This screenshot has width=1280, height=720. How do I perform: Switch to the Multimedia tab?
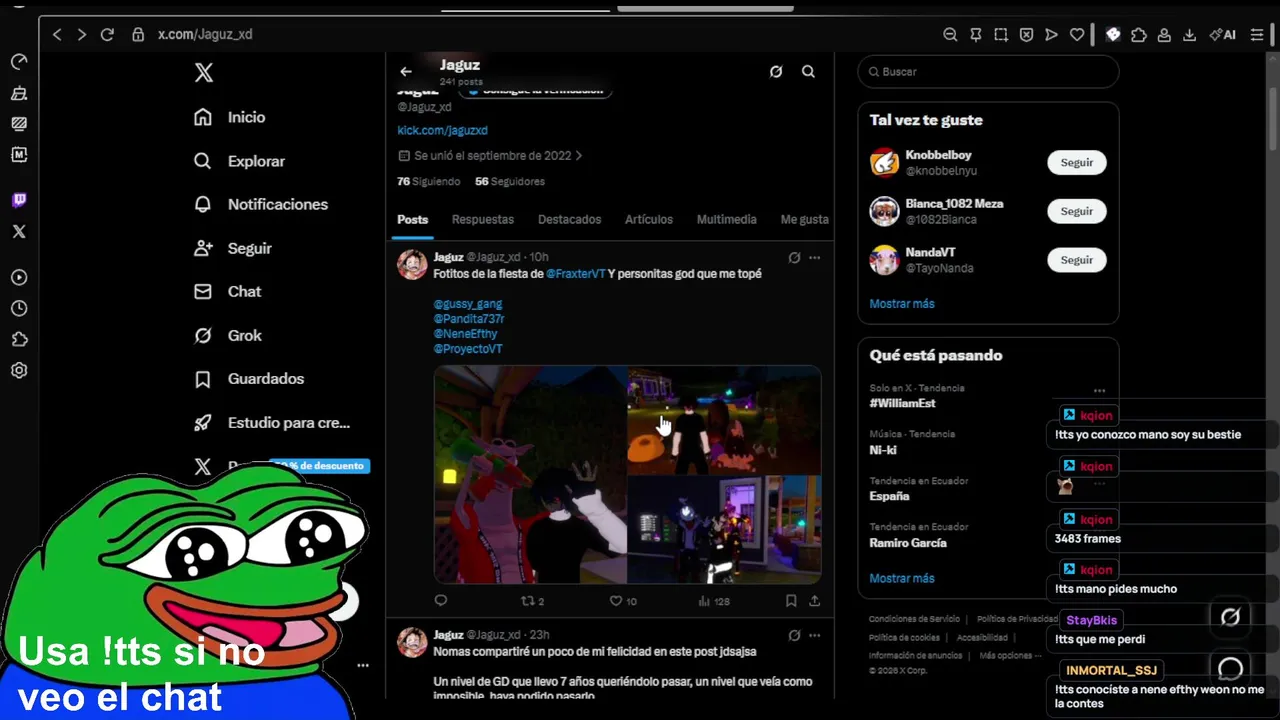(x=727, y=220)
